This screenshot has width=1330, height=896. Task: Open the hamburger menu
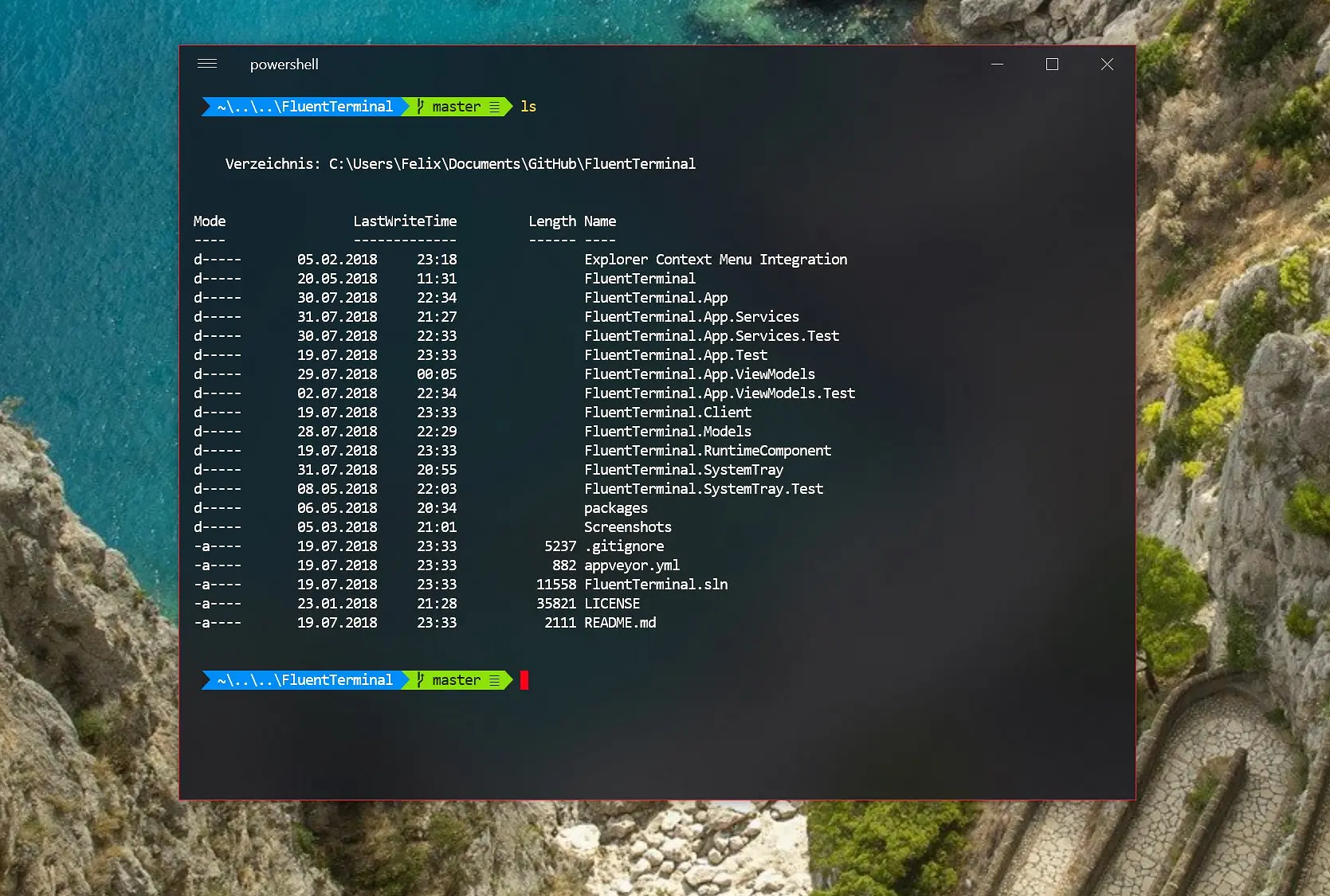tap(206, 64)
